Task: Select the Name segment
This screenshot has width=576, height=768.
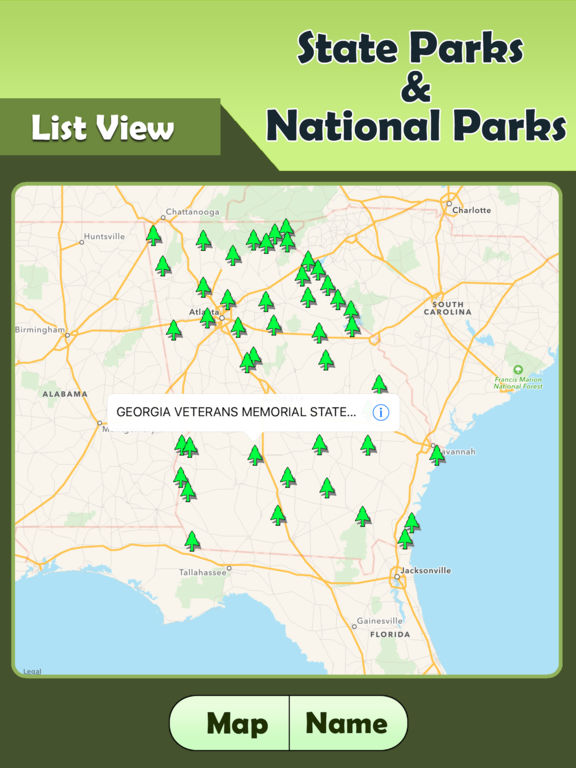Action: (348, 723)
